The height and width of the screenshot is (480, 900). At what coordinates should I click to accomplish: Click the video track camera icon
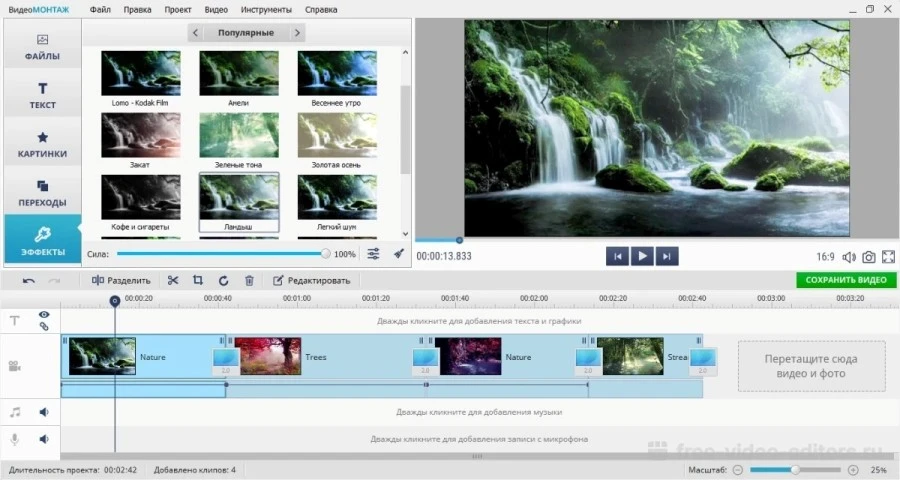(15, 366)
